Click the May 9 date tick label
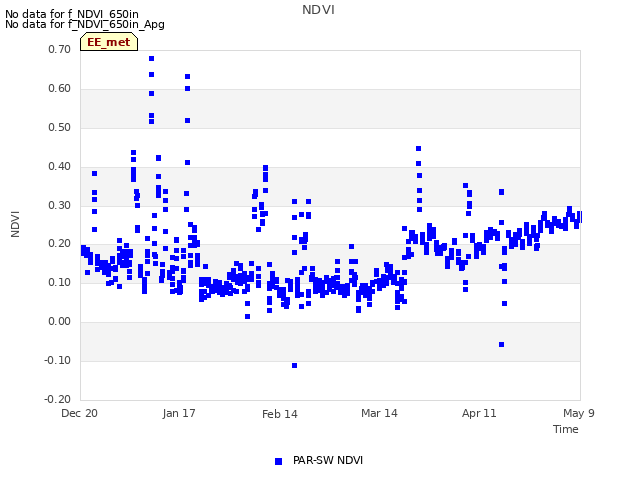 pyautogui.click(x=579, y=413)
